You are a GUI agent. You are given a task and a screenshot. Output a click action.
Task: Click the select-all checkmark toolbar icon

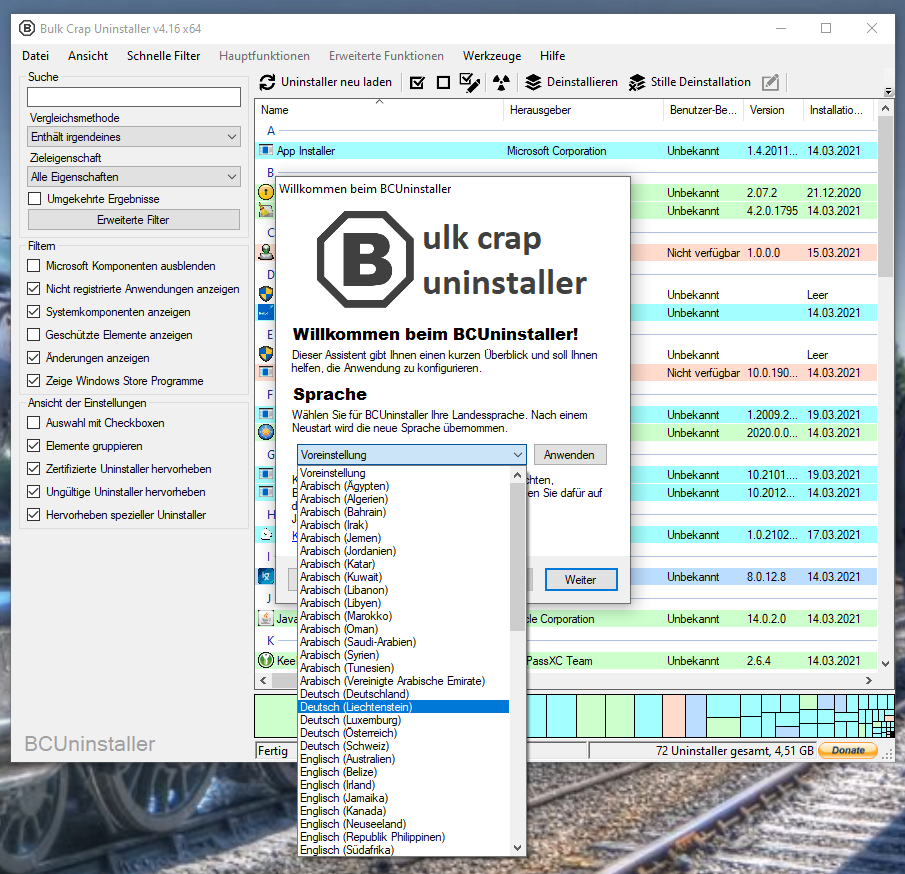point(417,83)
